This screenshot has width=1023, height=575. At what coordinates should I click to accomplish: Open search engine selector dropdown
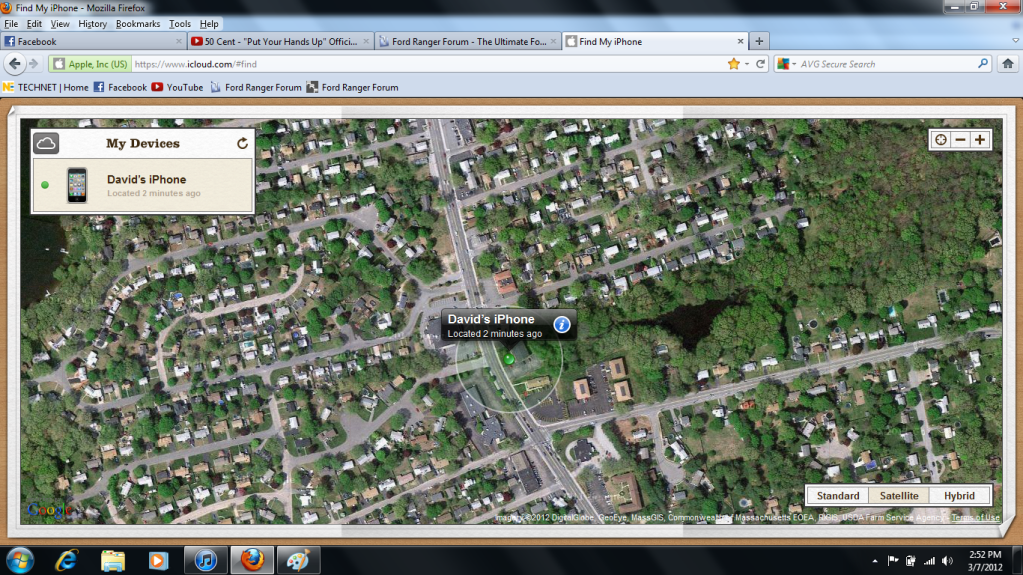coord(786,64)
